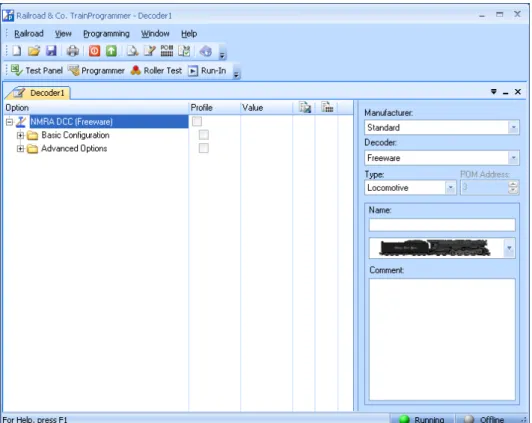532x423 pixels.
Task: Close the TrainProgrammer window
Action: coord(517,14)
